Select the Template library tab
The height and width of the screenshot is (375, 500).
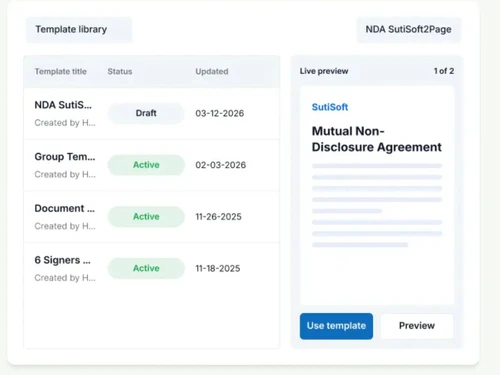point(79,30)
